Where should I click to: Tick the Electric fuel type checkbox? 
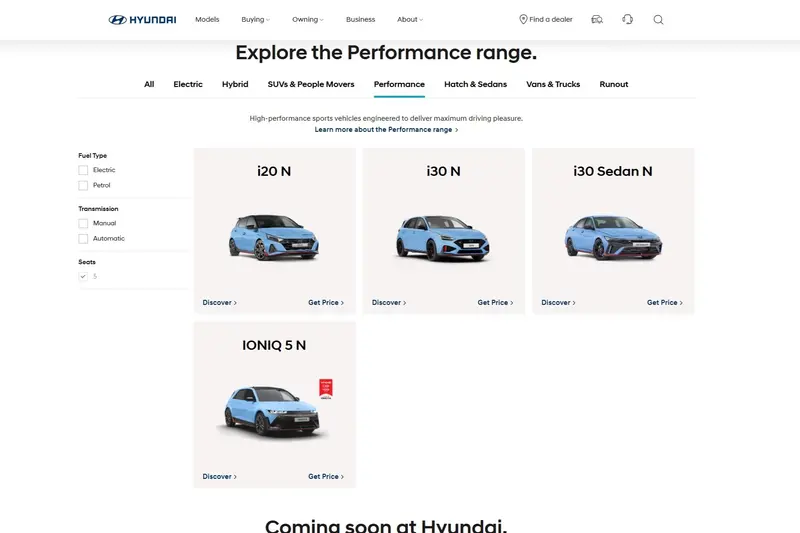[x=83, y=170]
